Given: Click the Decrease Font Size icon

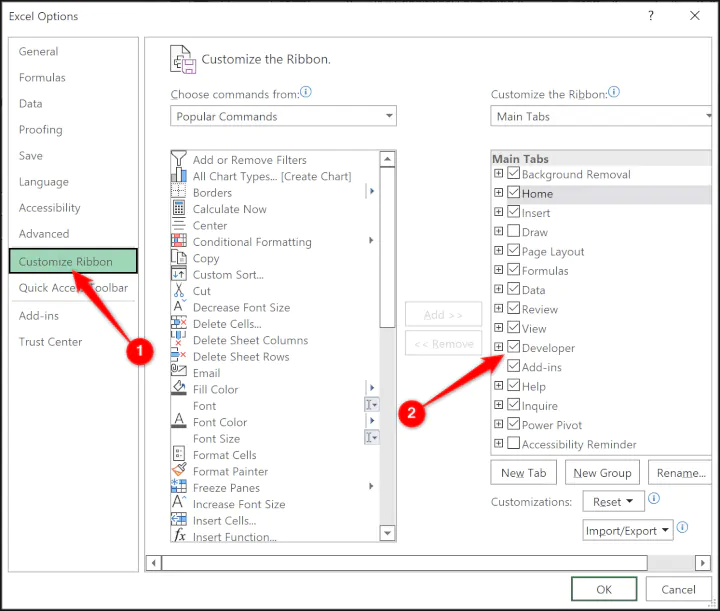Looking at the screenshot, I should tap(179, 307).
